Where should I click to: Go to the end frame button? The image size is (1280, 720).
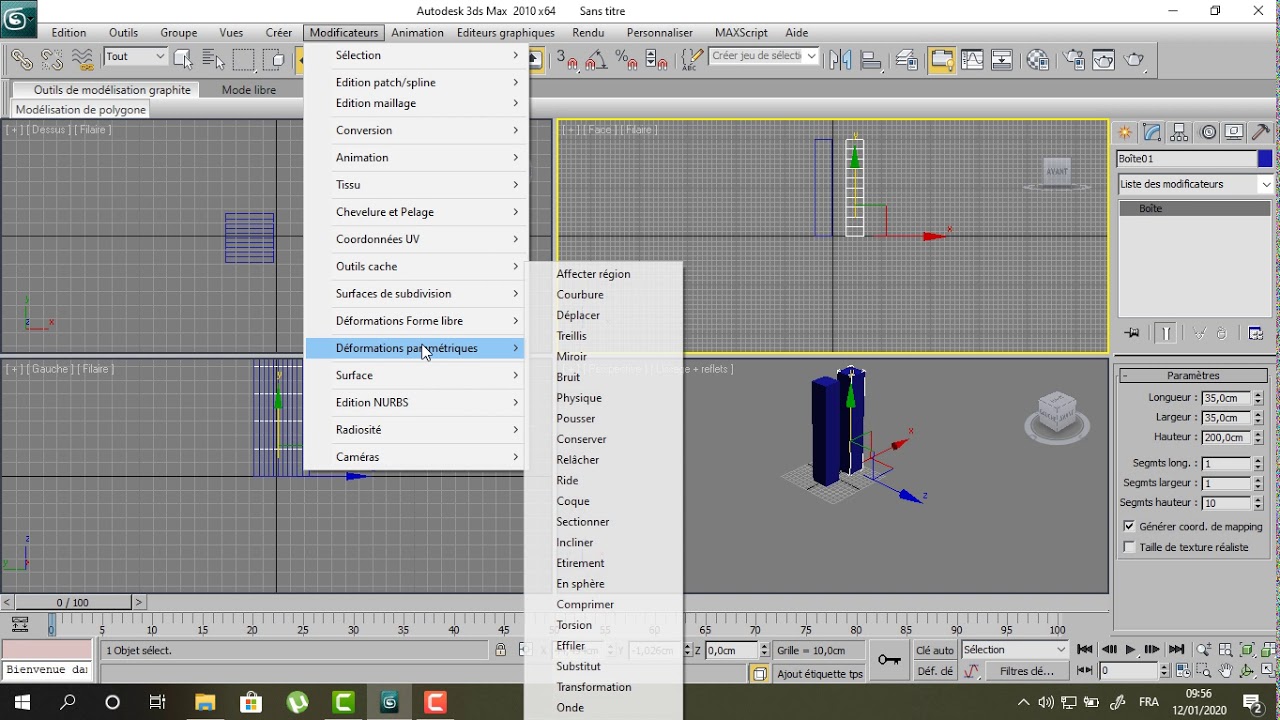click(x=1177, y=650)
